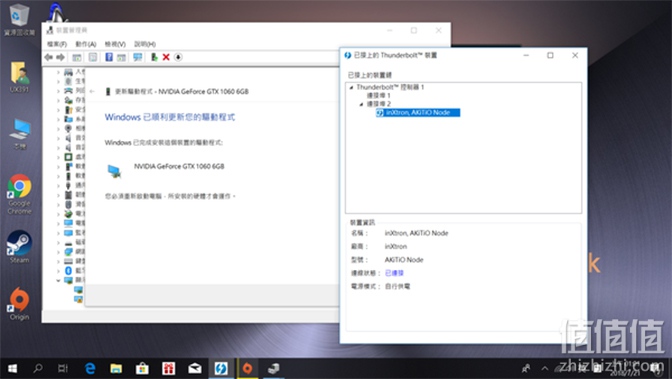Viewport: 672px width, 379px height.
Task: Launch Google Chrome from desktop
Action: pyautogui.click(x=19, y=194)
